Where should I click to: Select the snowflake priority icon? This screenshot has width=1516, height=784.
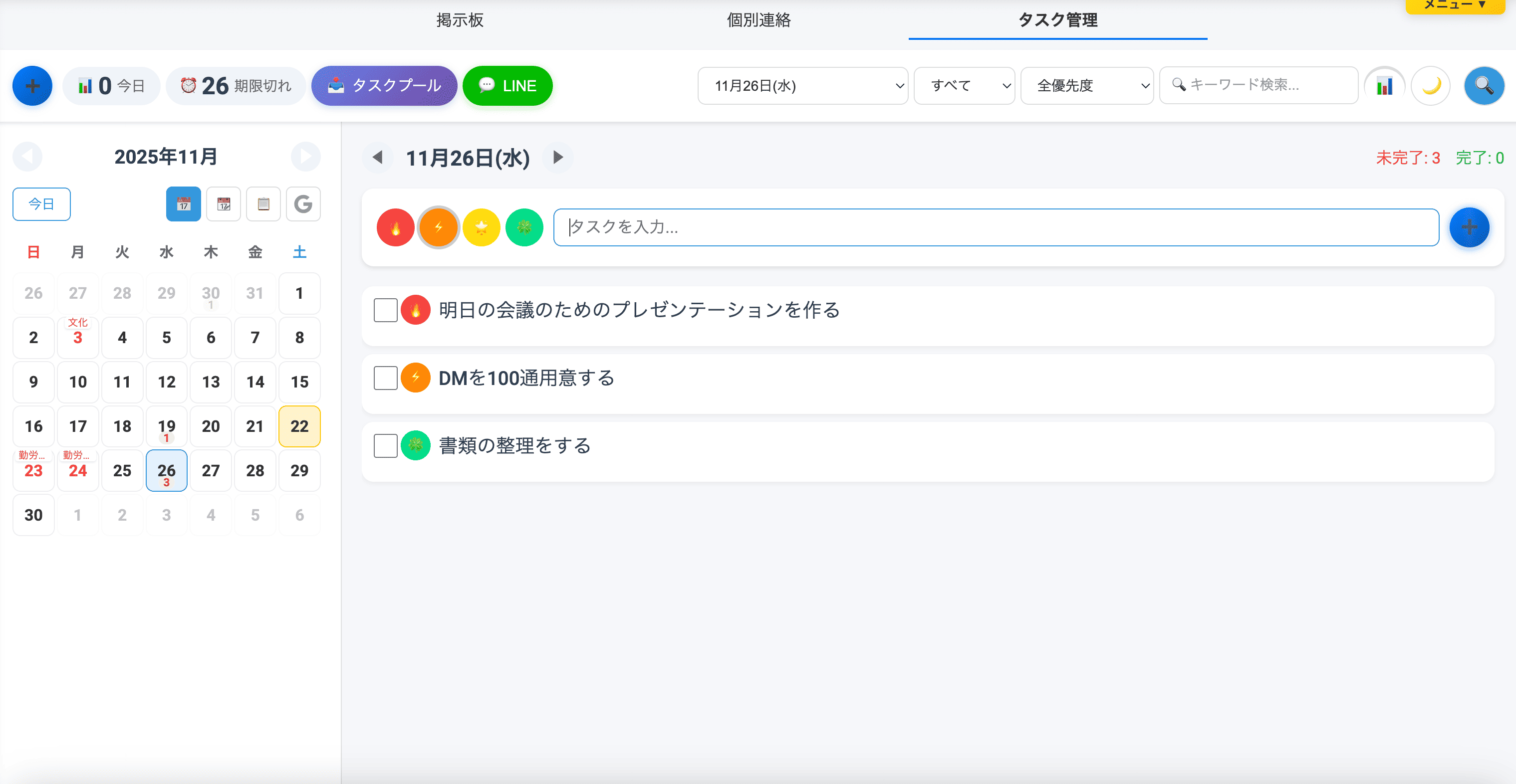point(524,227)
